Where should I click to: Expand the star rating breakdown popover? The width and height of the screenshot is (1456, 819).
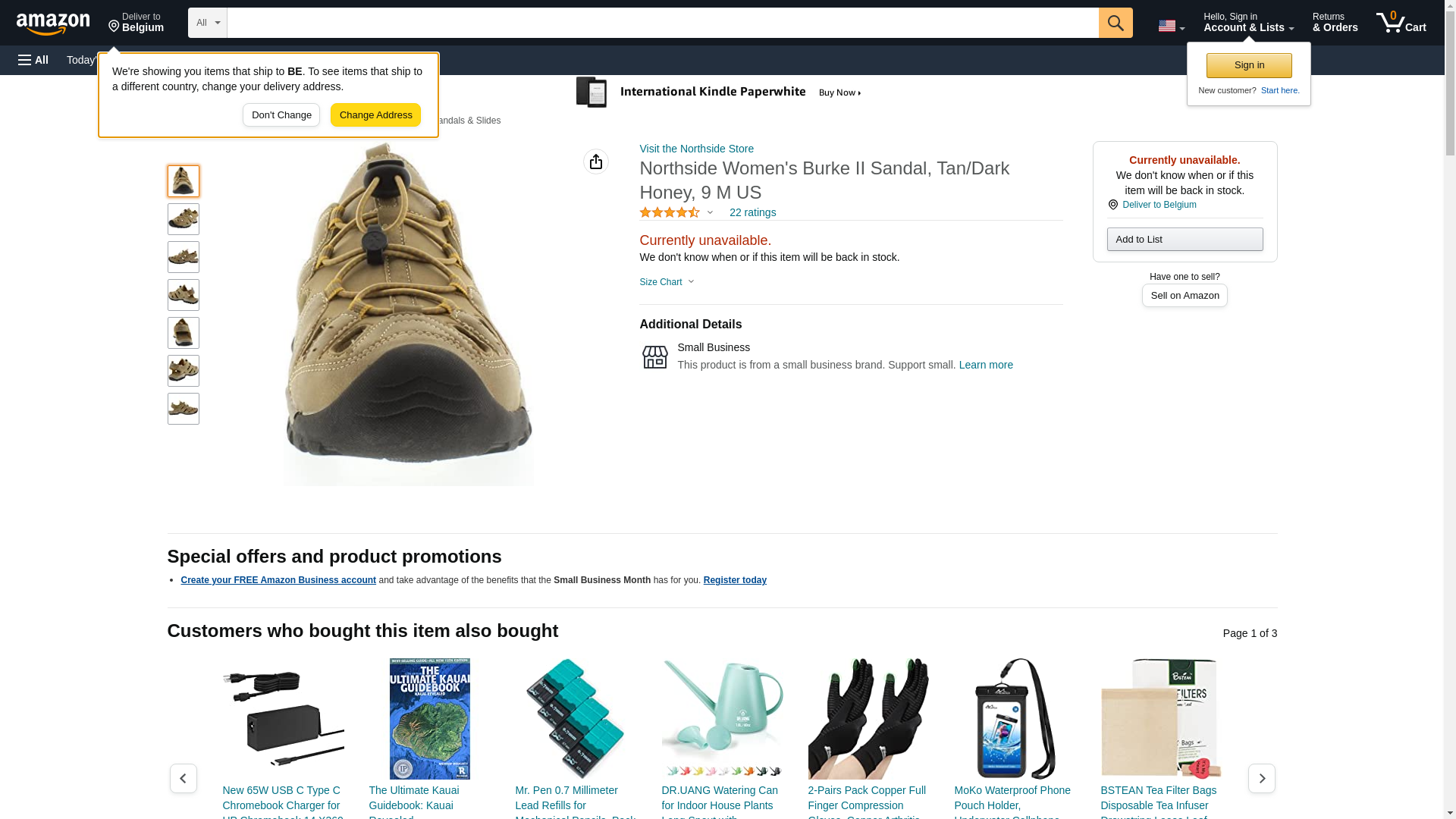pyautogui.click(x=676, y=213)
